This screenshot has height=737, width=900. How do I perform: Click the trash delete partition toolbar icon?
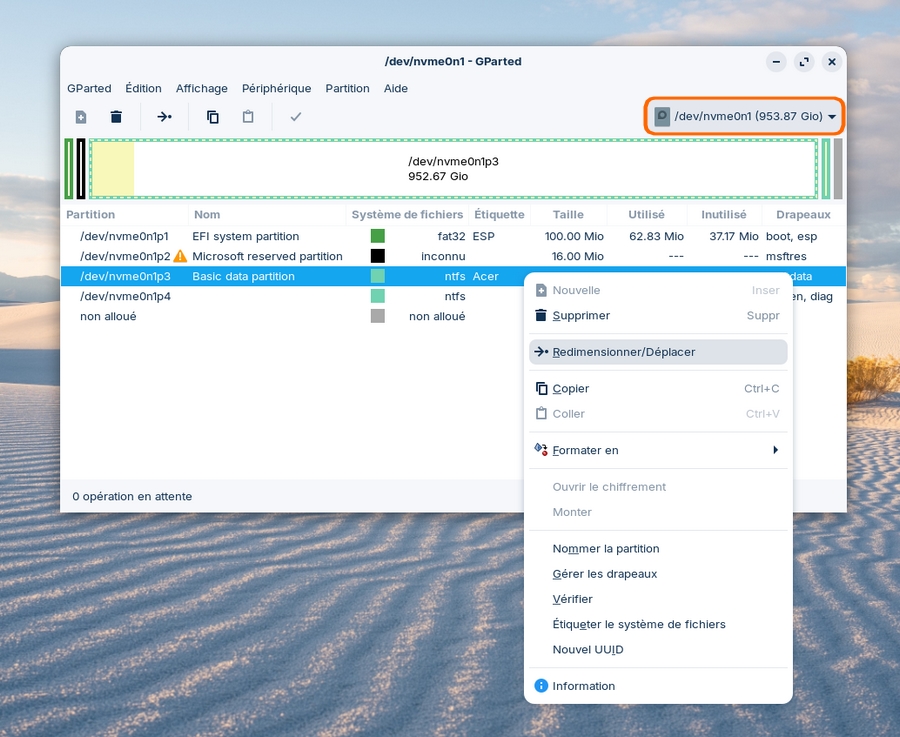point(116,117)
